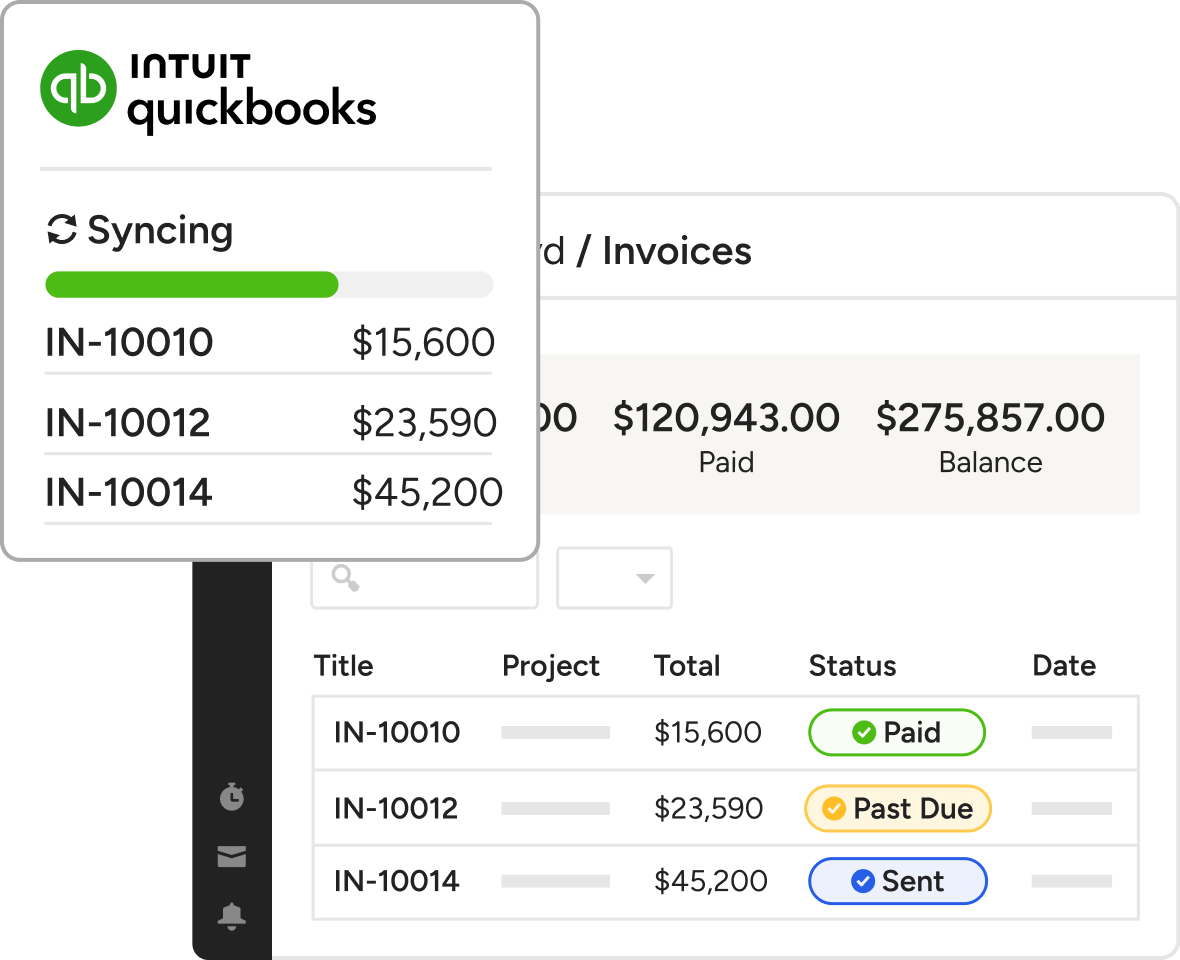This screenshot has height=960, width=1180.
Task: Click the Date placeholder for row IN-10014
Action: 1072,881
